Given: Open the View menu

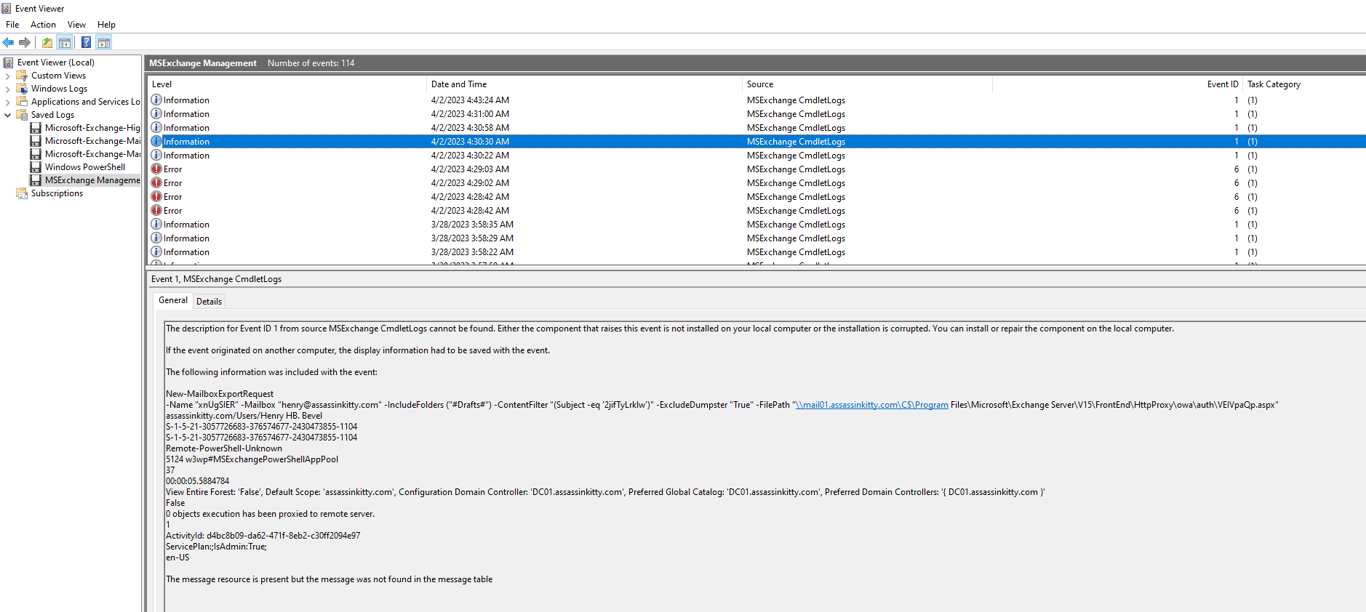Looking at the screenshot, I should 76,24.
